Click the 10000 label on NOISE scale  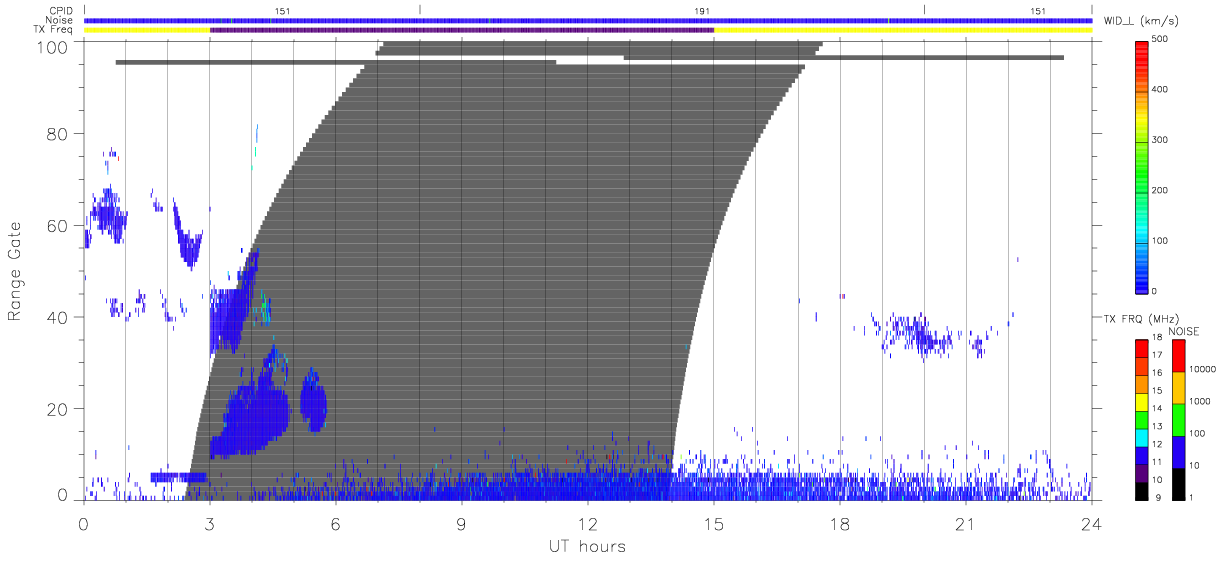pos(1202,368)
